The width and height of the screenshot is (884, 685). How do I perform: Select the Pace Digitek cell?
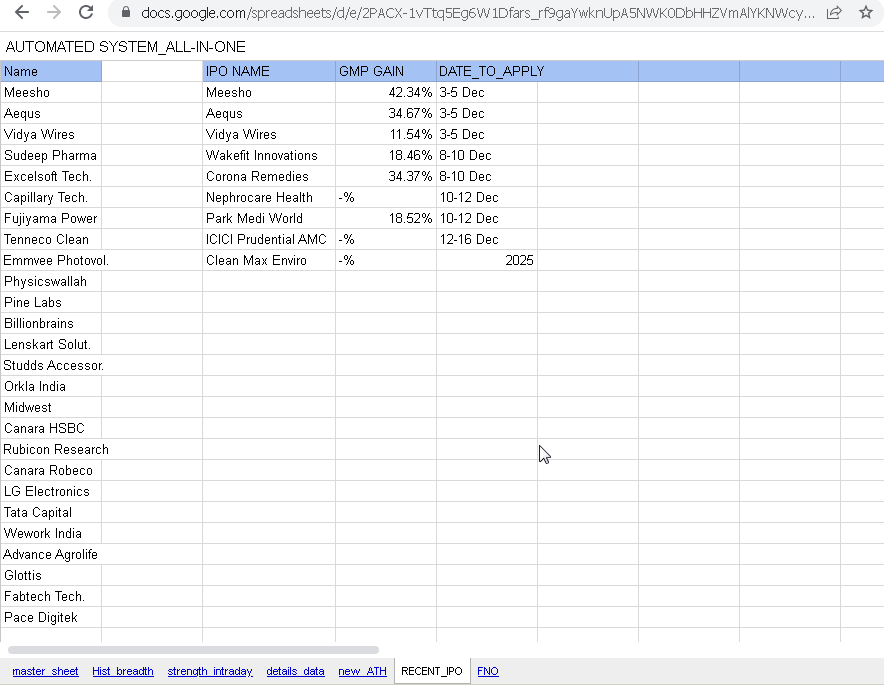click(51, 617)
